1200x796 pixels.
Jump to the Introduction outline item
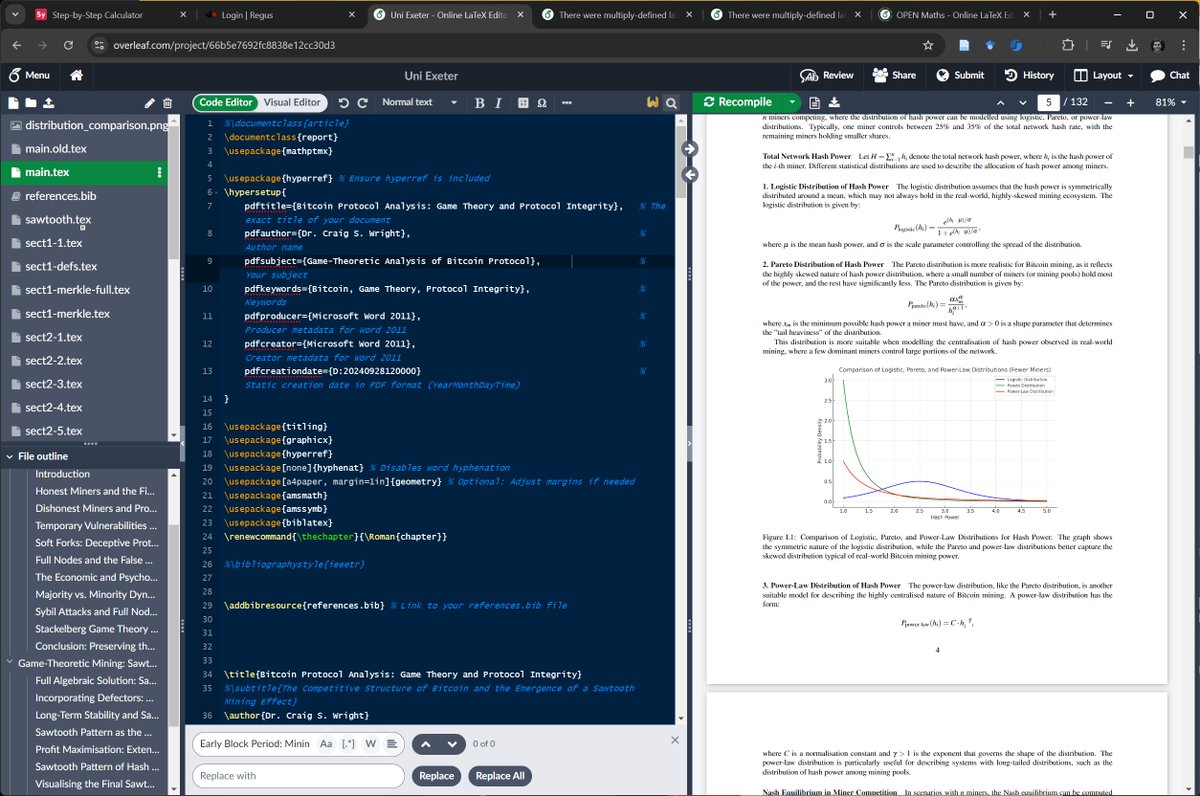(62, 474)
